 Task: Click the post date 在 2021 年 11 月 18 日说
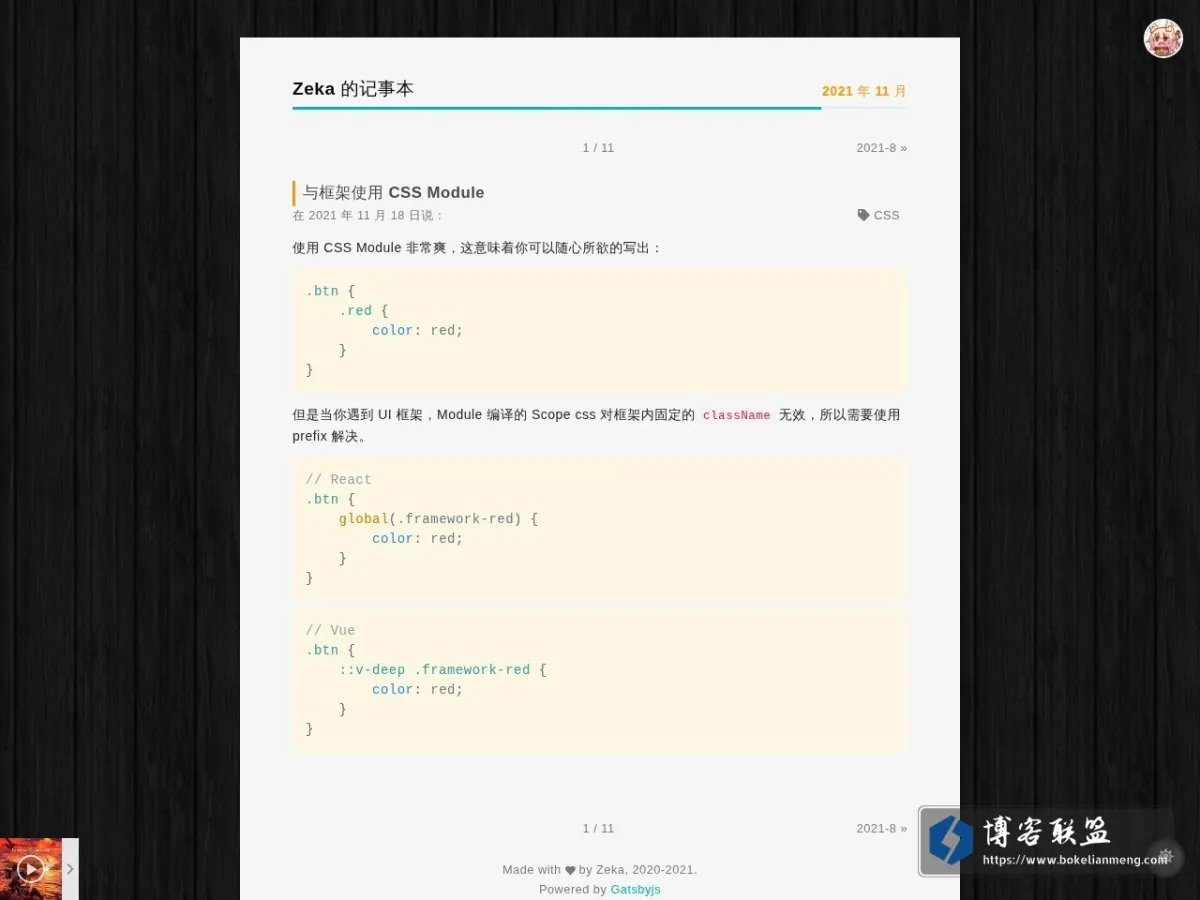(x=367, y=215)
